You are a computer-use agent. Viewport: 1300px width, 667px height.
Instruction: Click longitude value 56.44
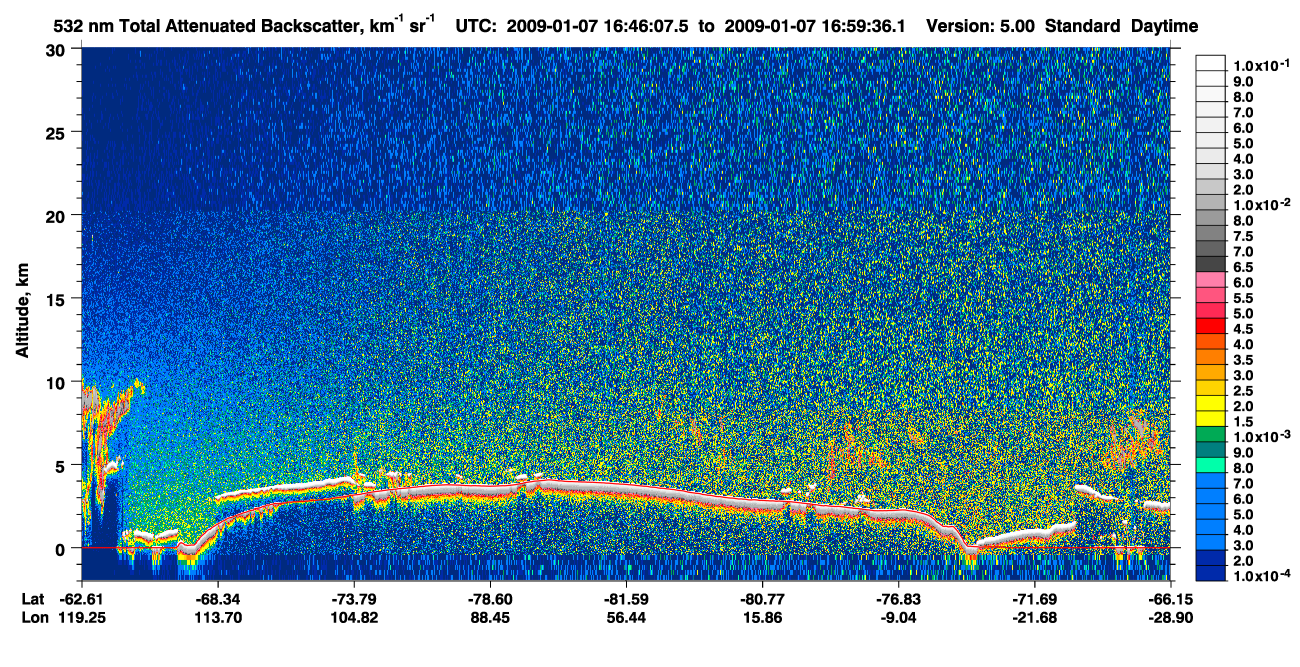[x=626, y=618]
